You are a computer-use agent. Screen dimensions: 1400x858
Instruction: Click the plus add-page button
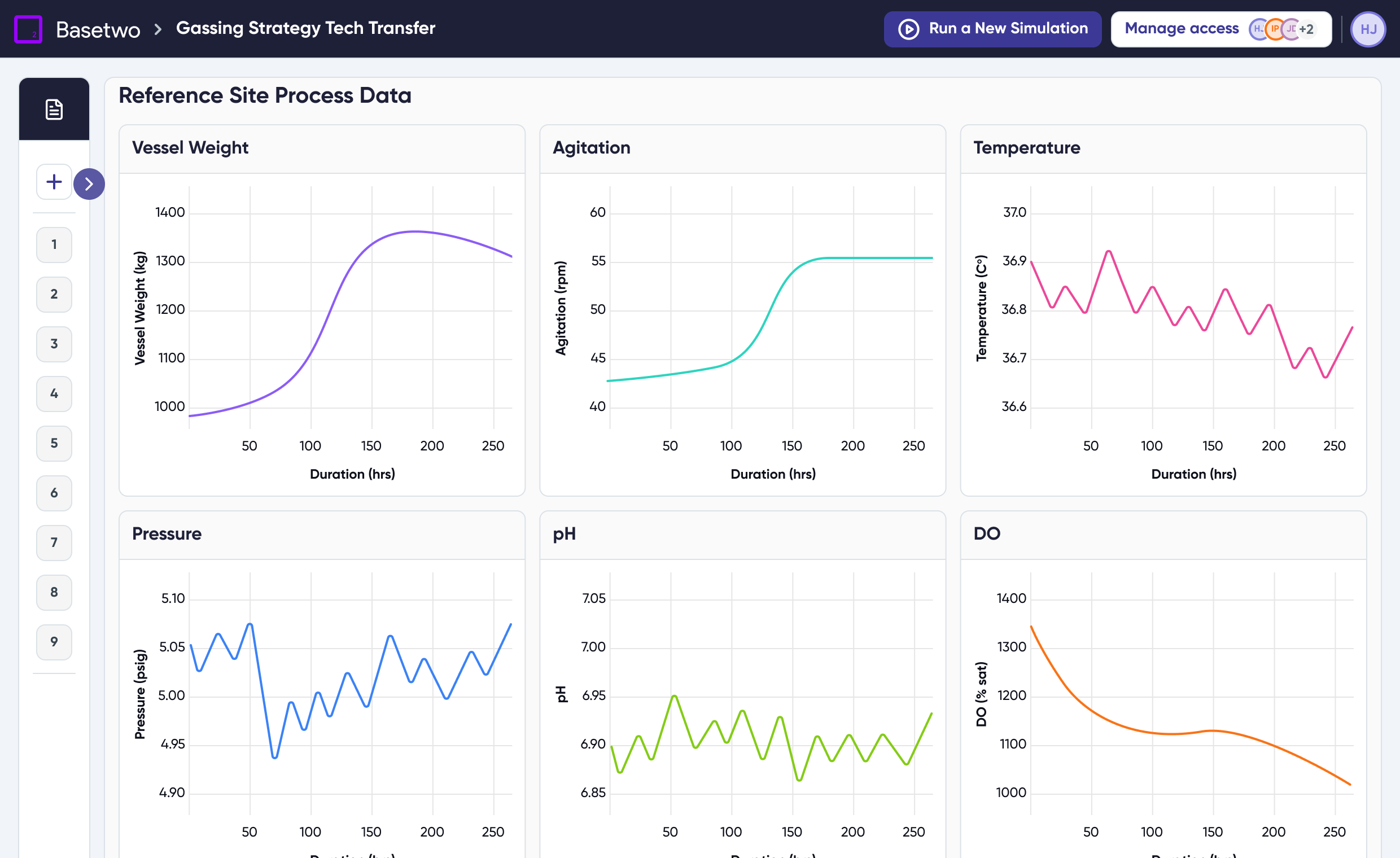pos(54,182)
